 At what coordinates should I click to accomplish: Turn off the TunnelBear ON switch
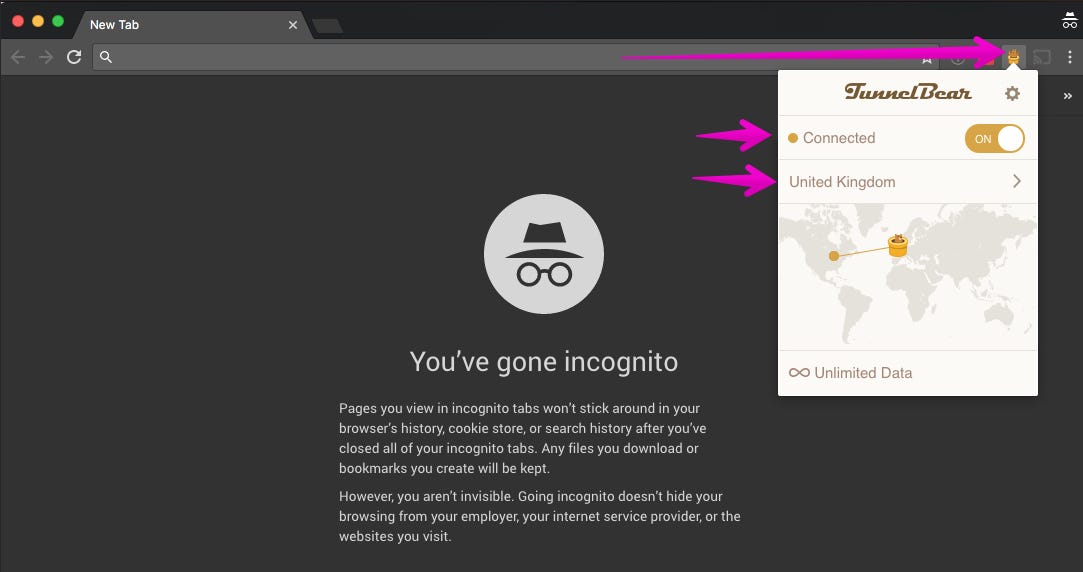pyautogui.click(x=995, y=138)
